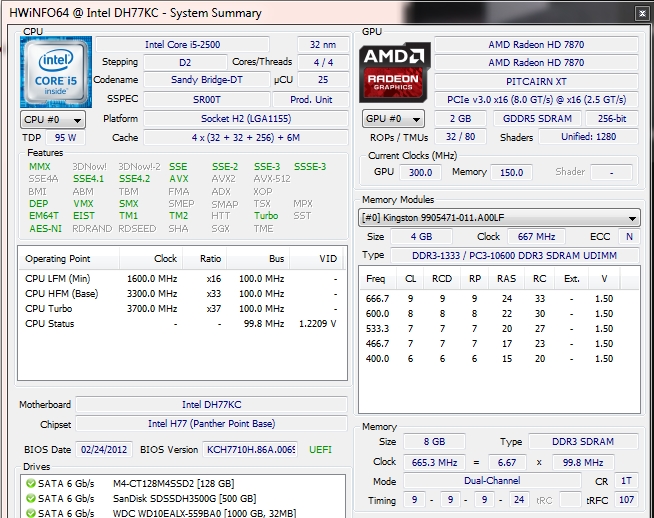
Task: Select the CPU HFM (Base) row
Action: 181,294
